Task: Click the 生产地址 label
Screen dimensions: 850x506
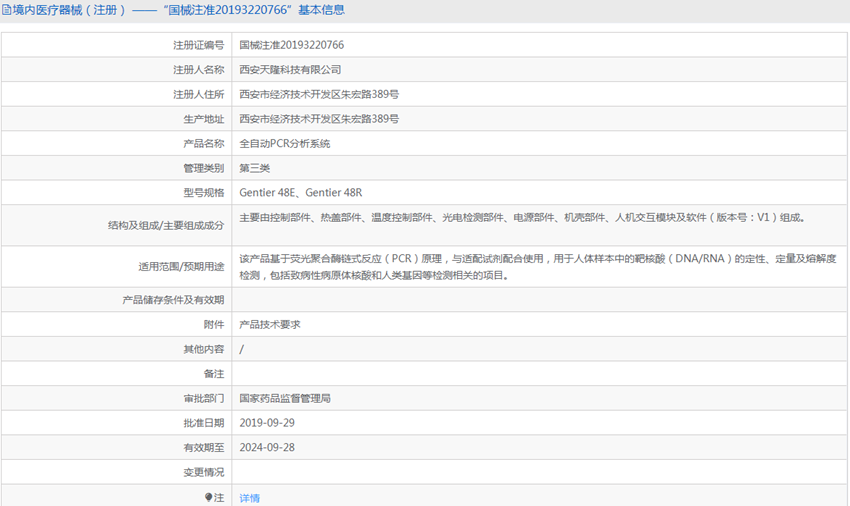Action: (x=203, y=119)
